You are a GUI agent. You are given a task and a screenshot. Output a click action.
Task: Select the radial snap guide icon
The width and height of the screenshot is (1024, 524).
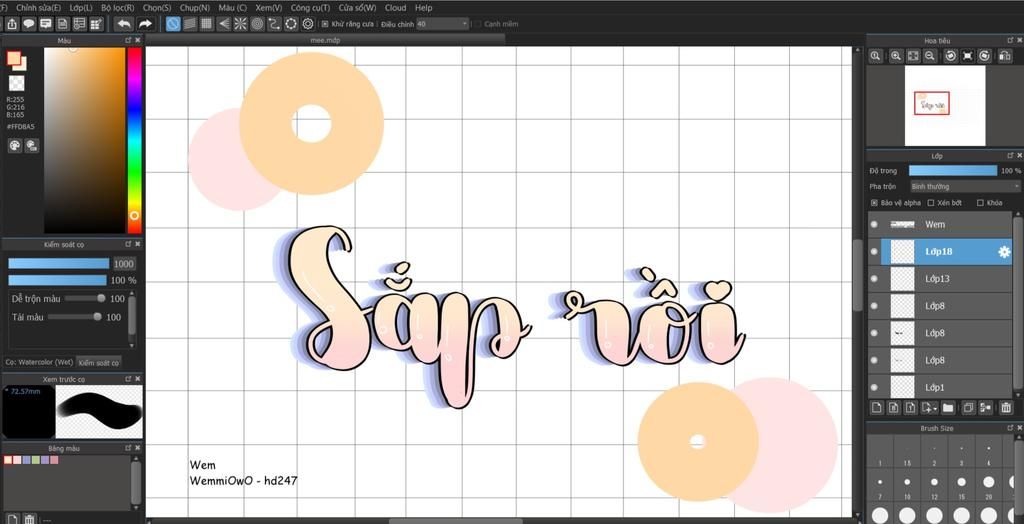click(240, 23)
